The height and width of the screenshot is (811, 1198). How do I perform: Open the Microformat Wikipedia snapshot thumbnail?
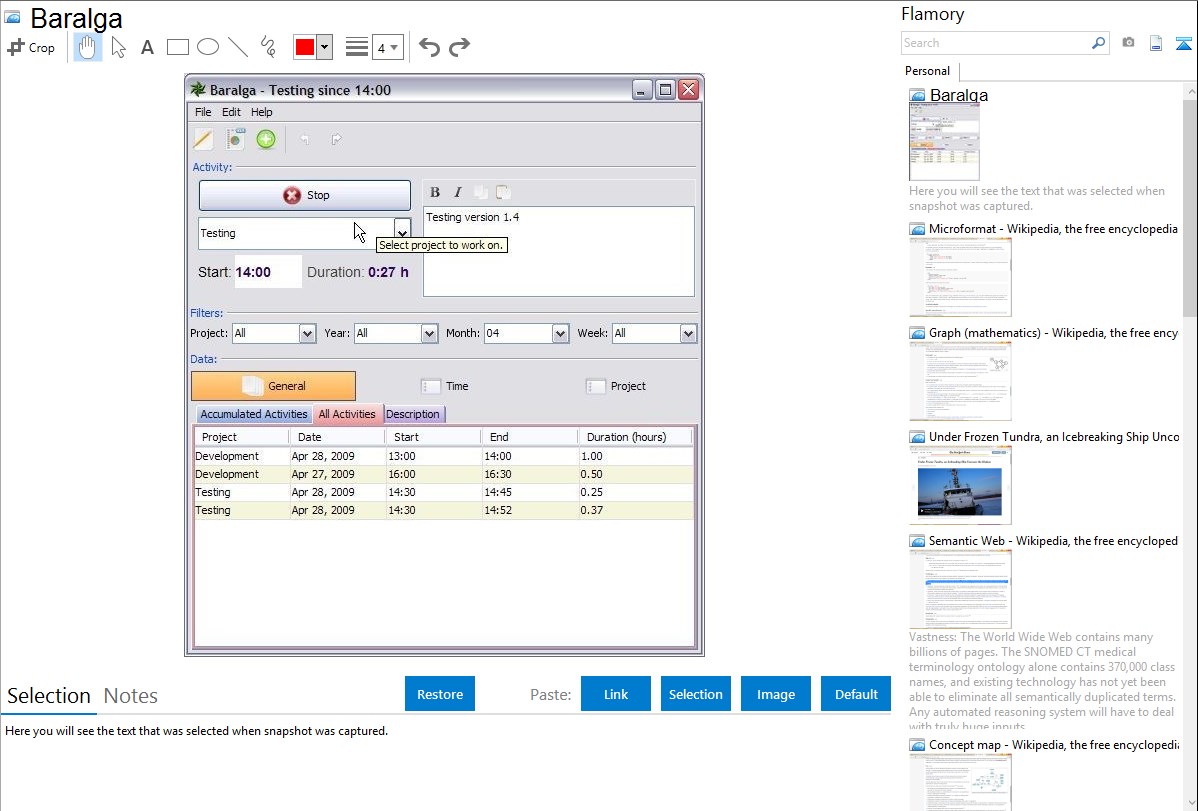(960, 277)
